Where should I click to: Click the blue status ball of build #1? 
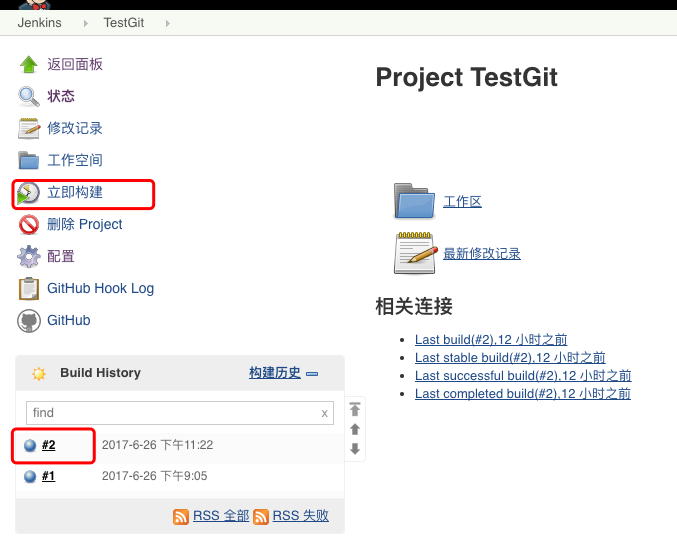tap(30, 476)
